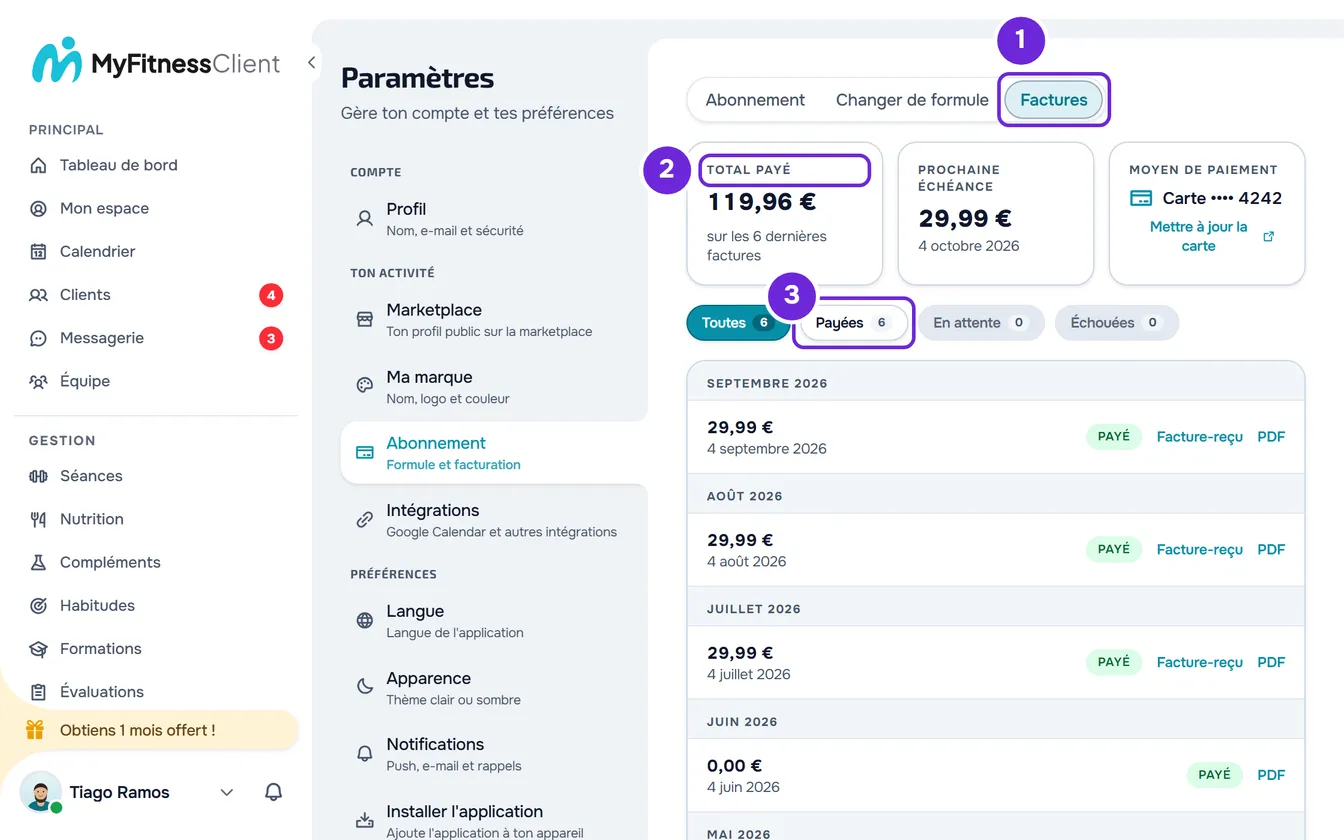This screenshot has height=840, width=1344.
Task: Filter invoices by Toutes
Action: (x=738, y=323)
